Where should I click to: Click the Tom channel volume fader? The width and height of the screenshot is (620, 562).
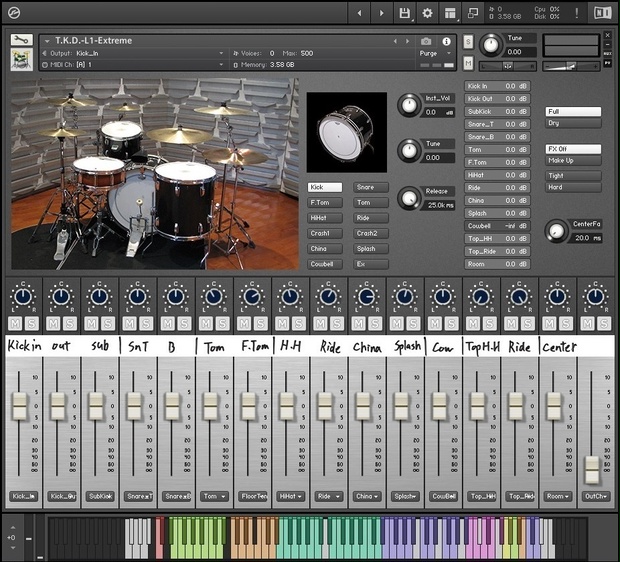[210, 405]
